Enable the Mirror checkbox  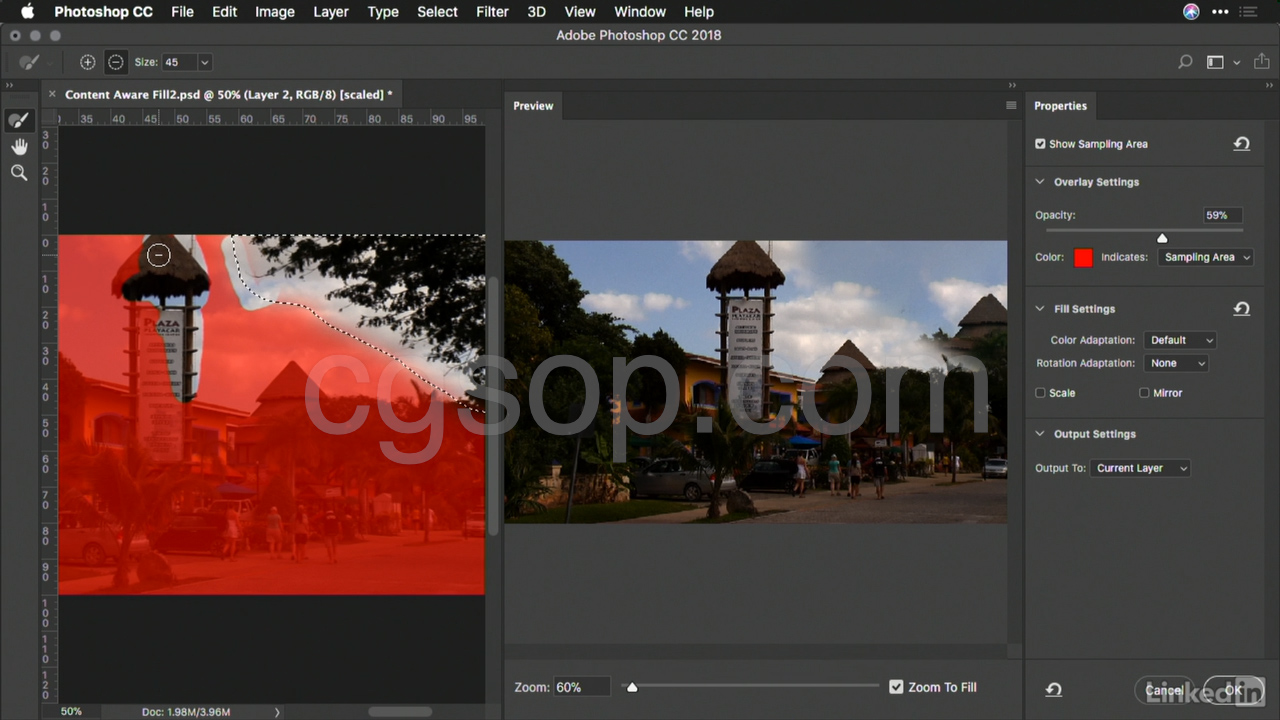pyautogui.click(x=1144, y=393)
